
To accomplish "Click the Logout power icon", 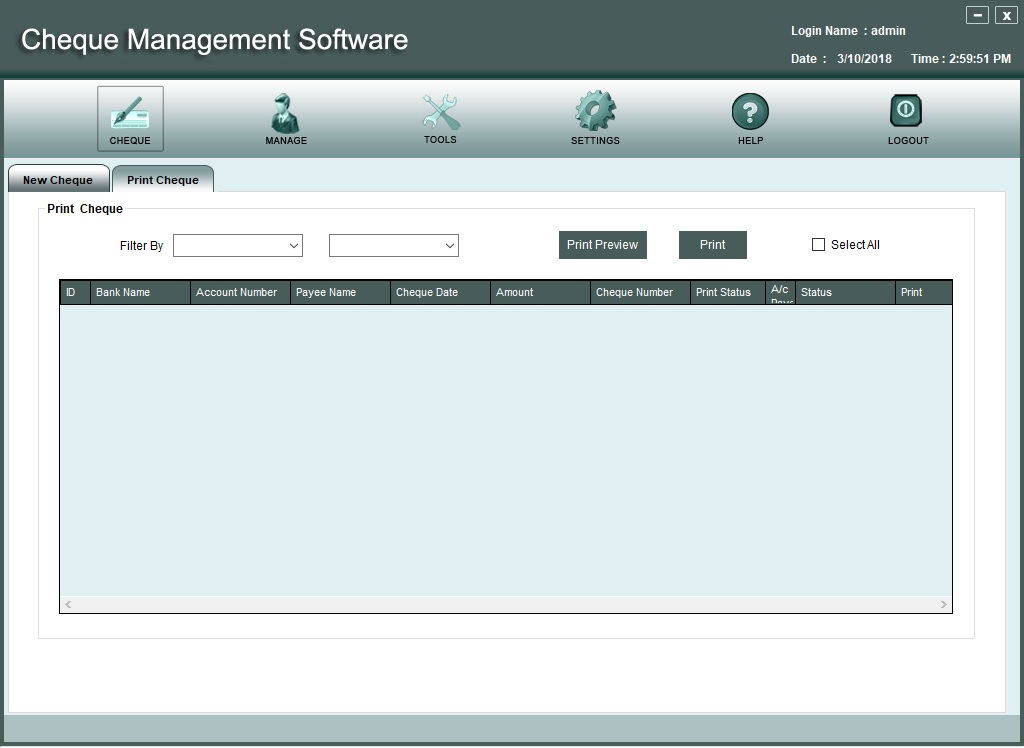I will [907, 111].
